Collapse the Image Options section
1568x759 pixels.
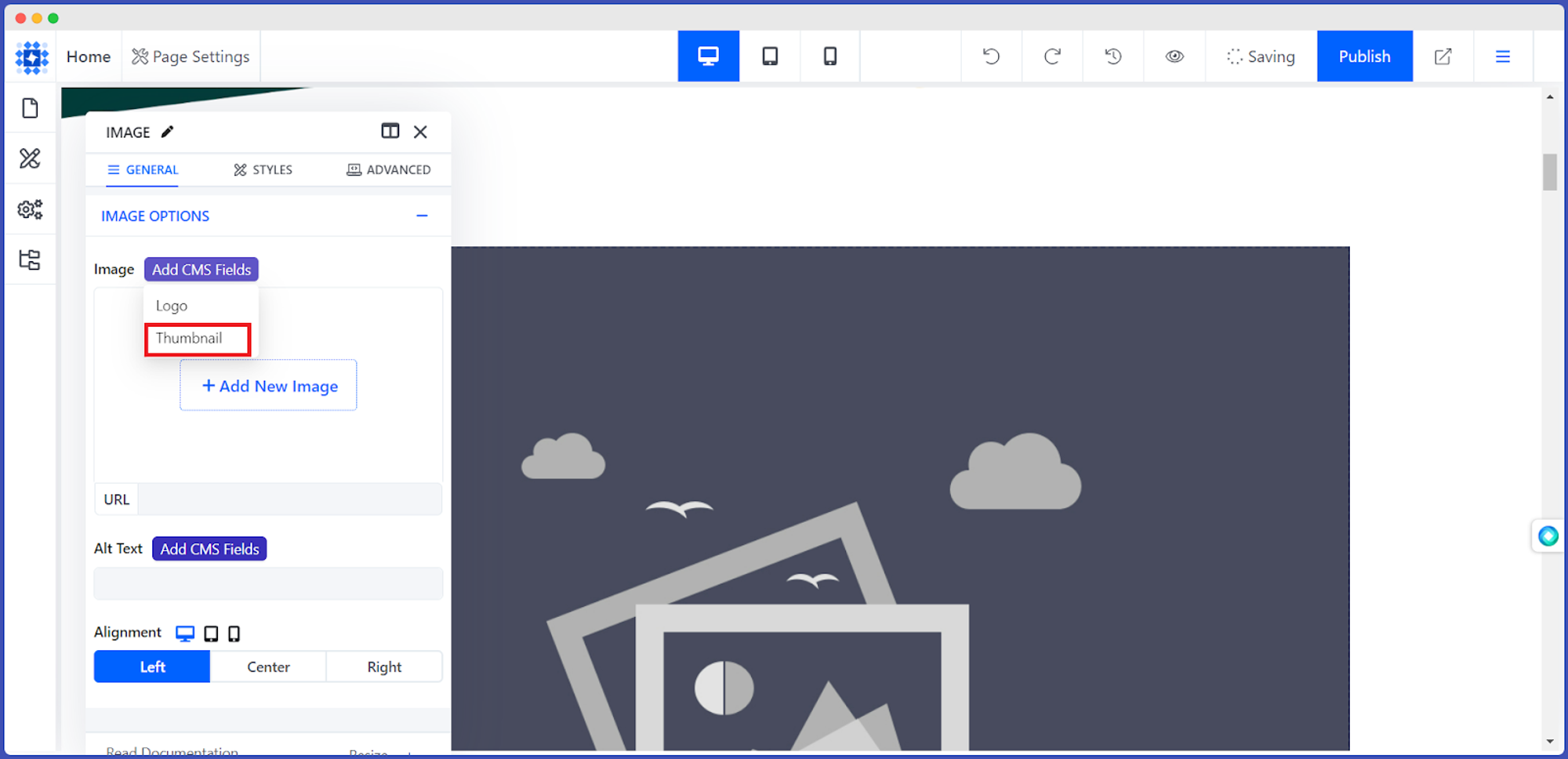tap(422, 216)
